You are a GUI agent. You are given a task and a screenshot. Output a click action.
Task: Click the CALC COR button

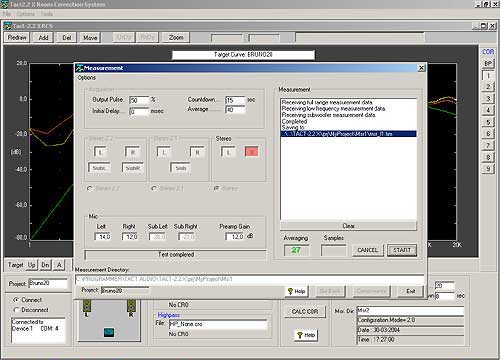(305, 311)
